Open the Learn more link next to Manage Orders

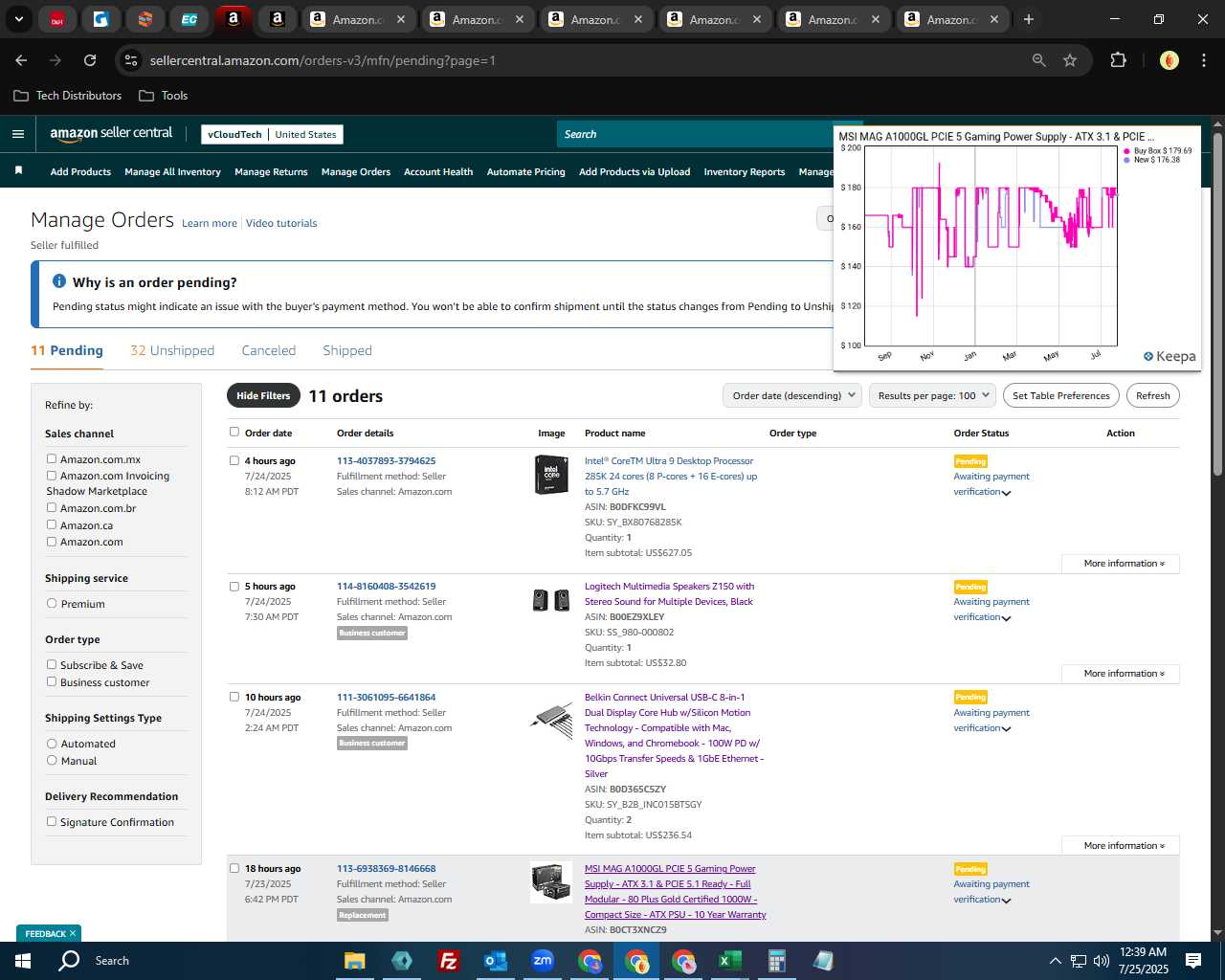[x=210, y=223]
